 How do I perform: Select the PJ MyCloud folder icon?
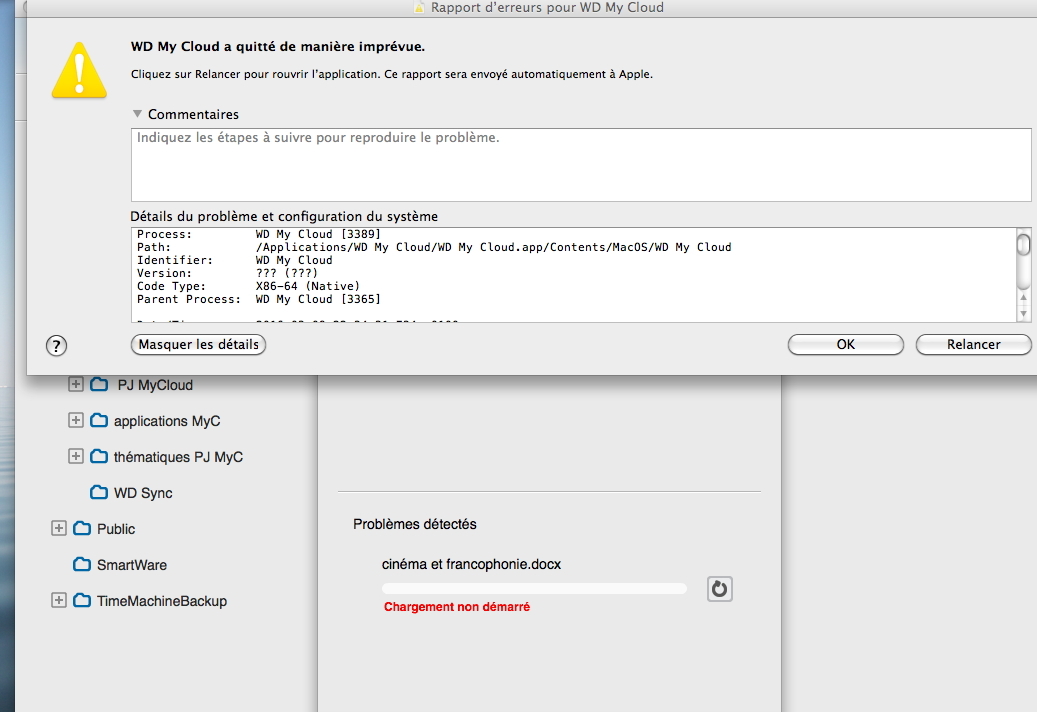coord(99,384)
